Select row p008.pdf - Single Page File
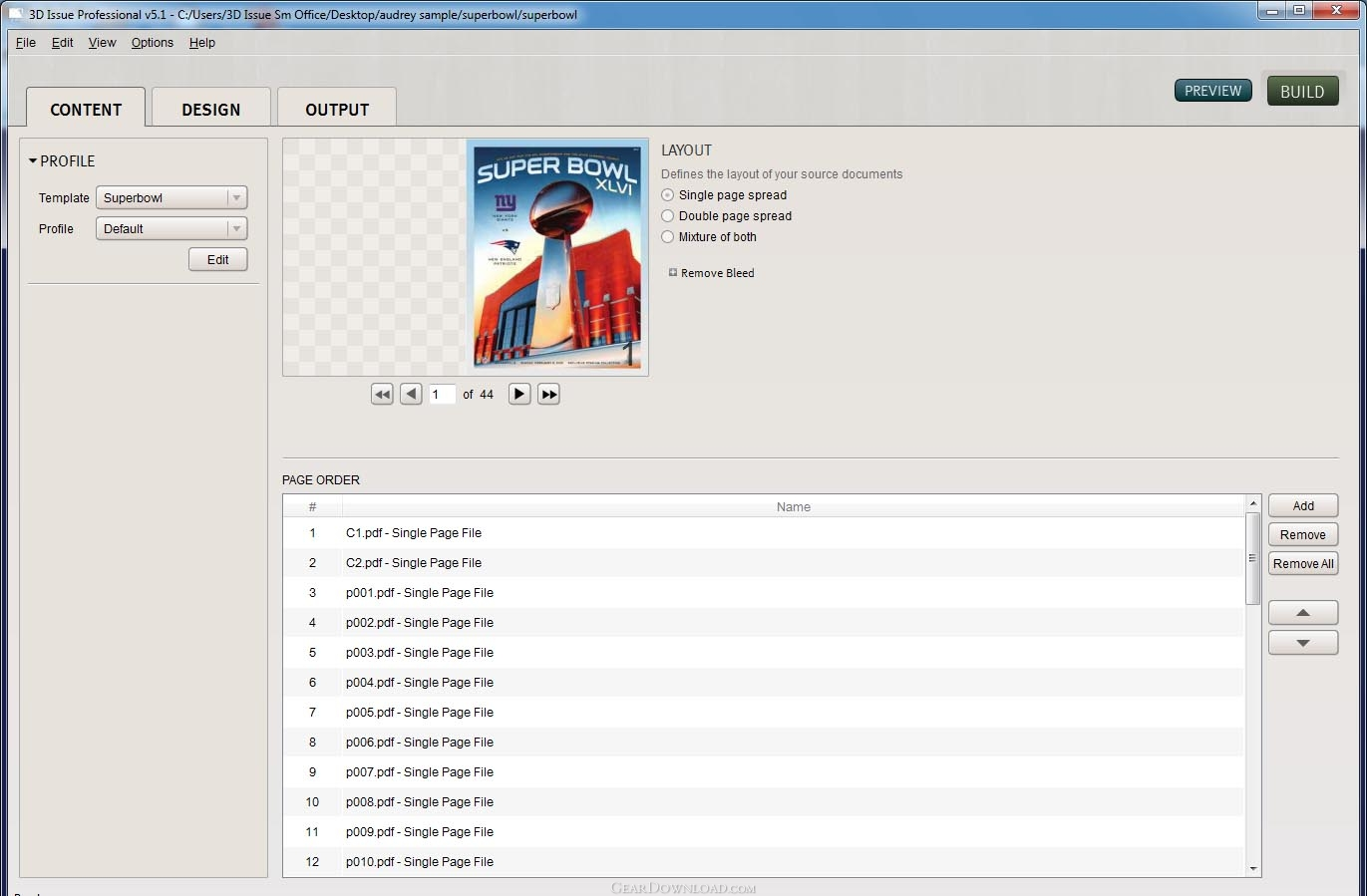Screen dimensions: 1367x896 [764, 802]
